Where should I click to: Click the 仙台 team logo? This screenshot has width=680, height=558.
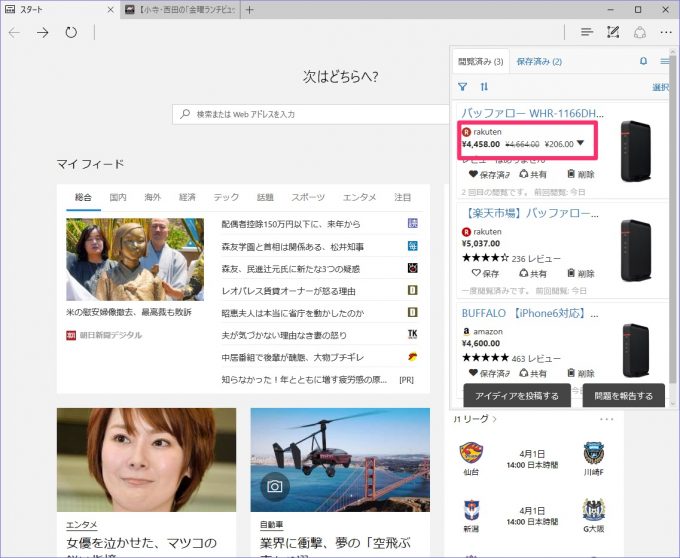point(471,453)
